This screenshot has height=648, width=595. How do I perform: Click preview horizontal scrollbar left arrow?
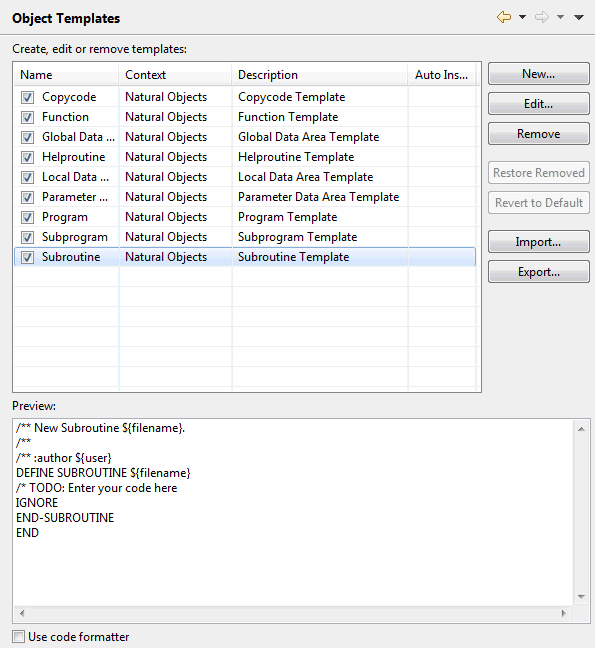coord(22,613)
